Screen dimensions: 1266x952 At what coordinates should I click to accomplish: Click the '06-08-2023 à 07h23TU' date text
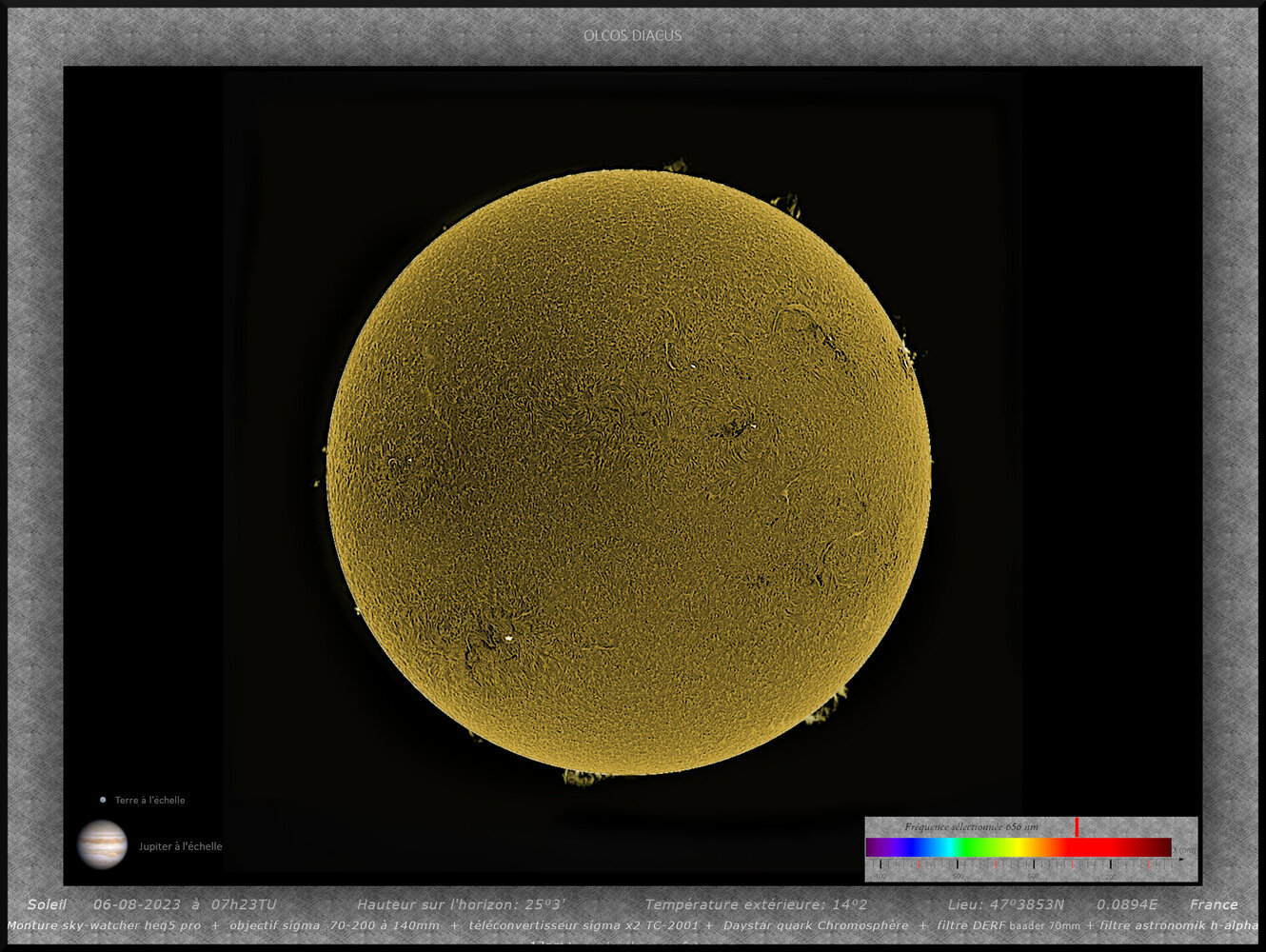click(x=186, y=904)
